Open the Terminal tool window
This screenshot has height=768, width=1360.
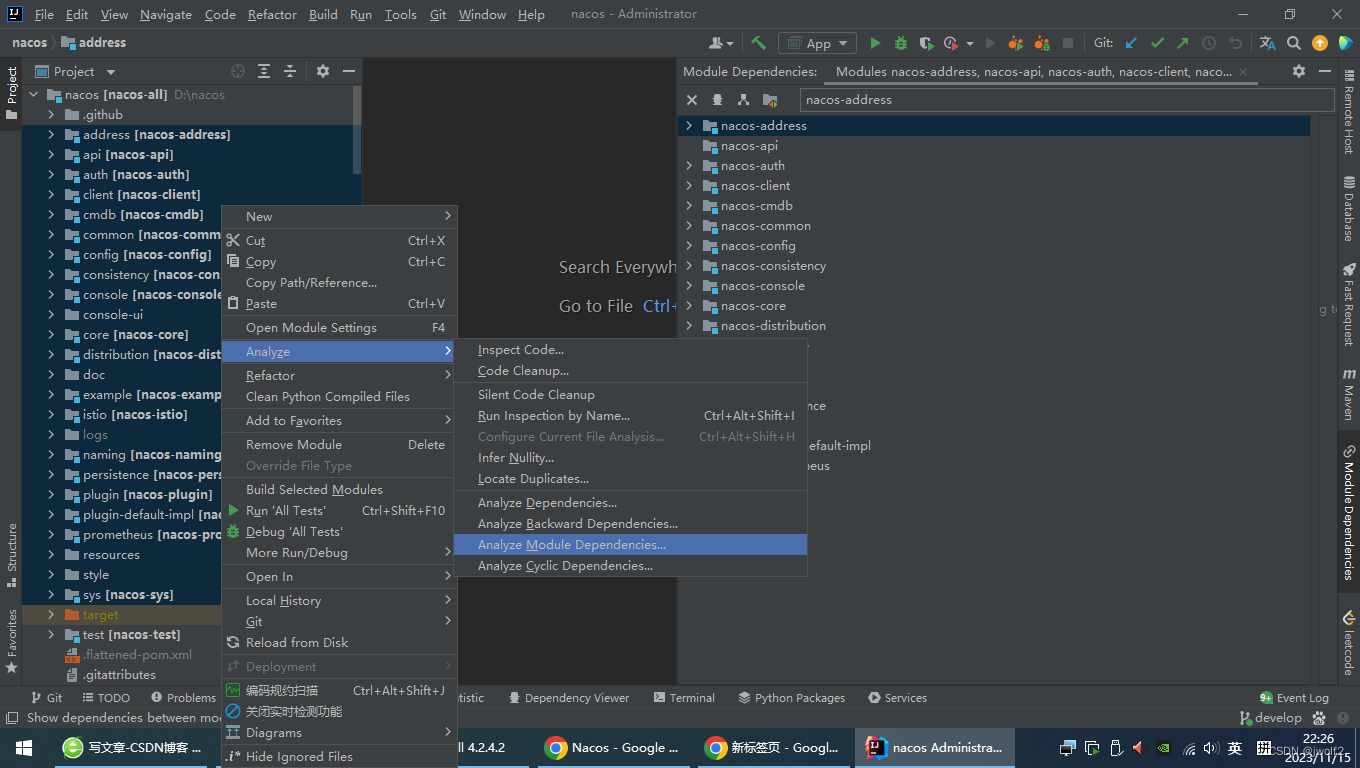(683, 698)
